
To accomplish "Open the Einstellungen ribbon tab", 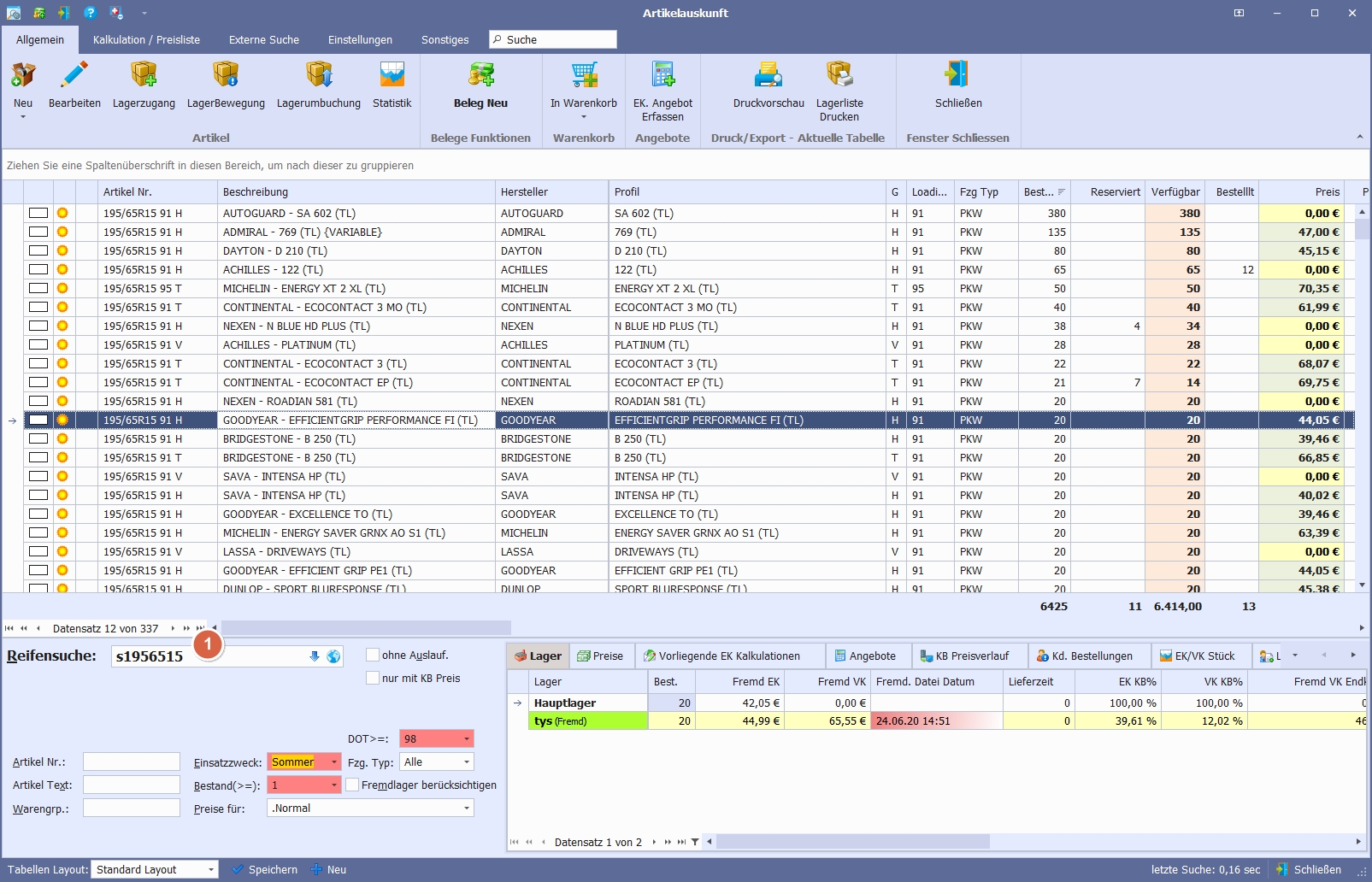I will [360, 39].
